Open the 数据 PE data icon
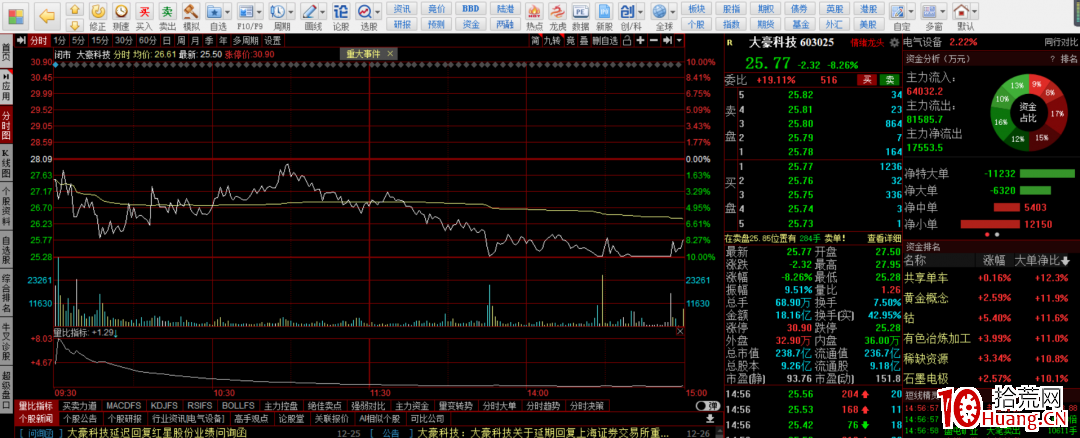 pos(581,12)
